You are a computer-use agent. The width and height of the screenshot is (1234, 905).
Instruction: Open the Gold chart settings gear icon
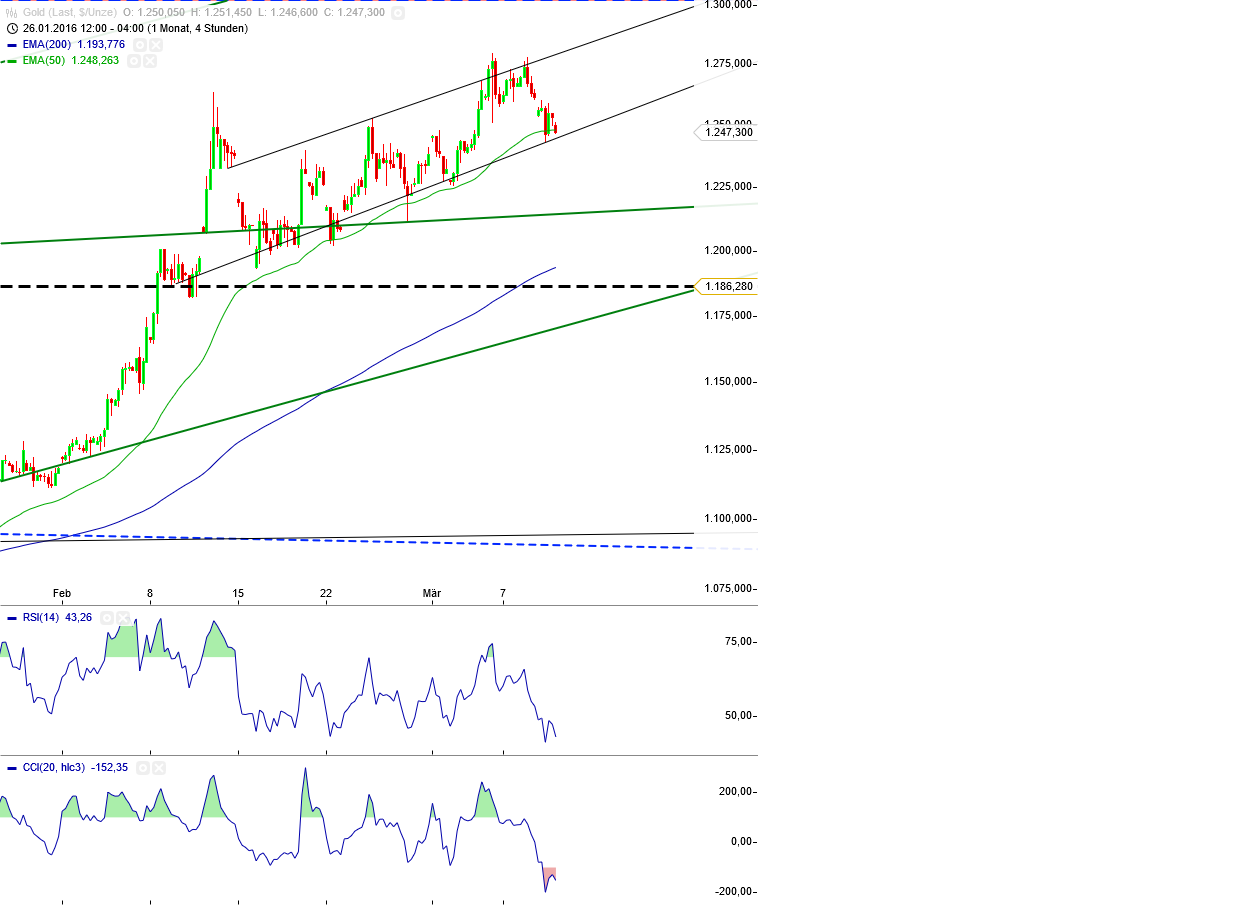pos(397,12)
